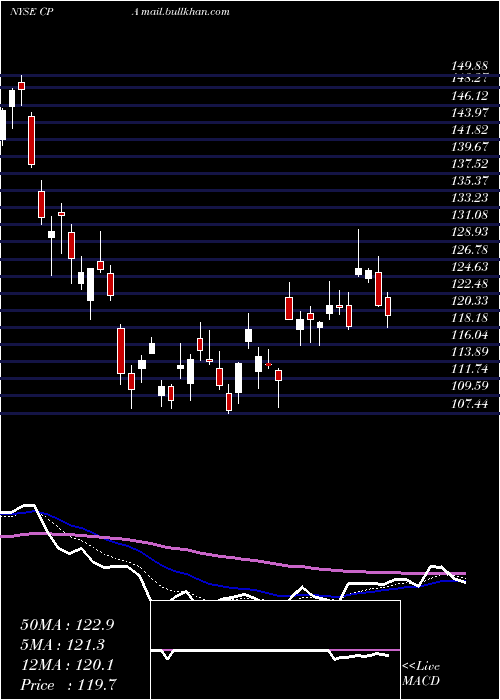Select the 118.18 price level label

click(470, 318)
